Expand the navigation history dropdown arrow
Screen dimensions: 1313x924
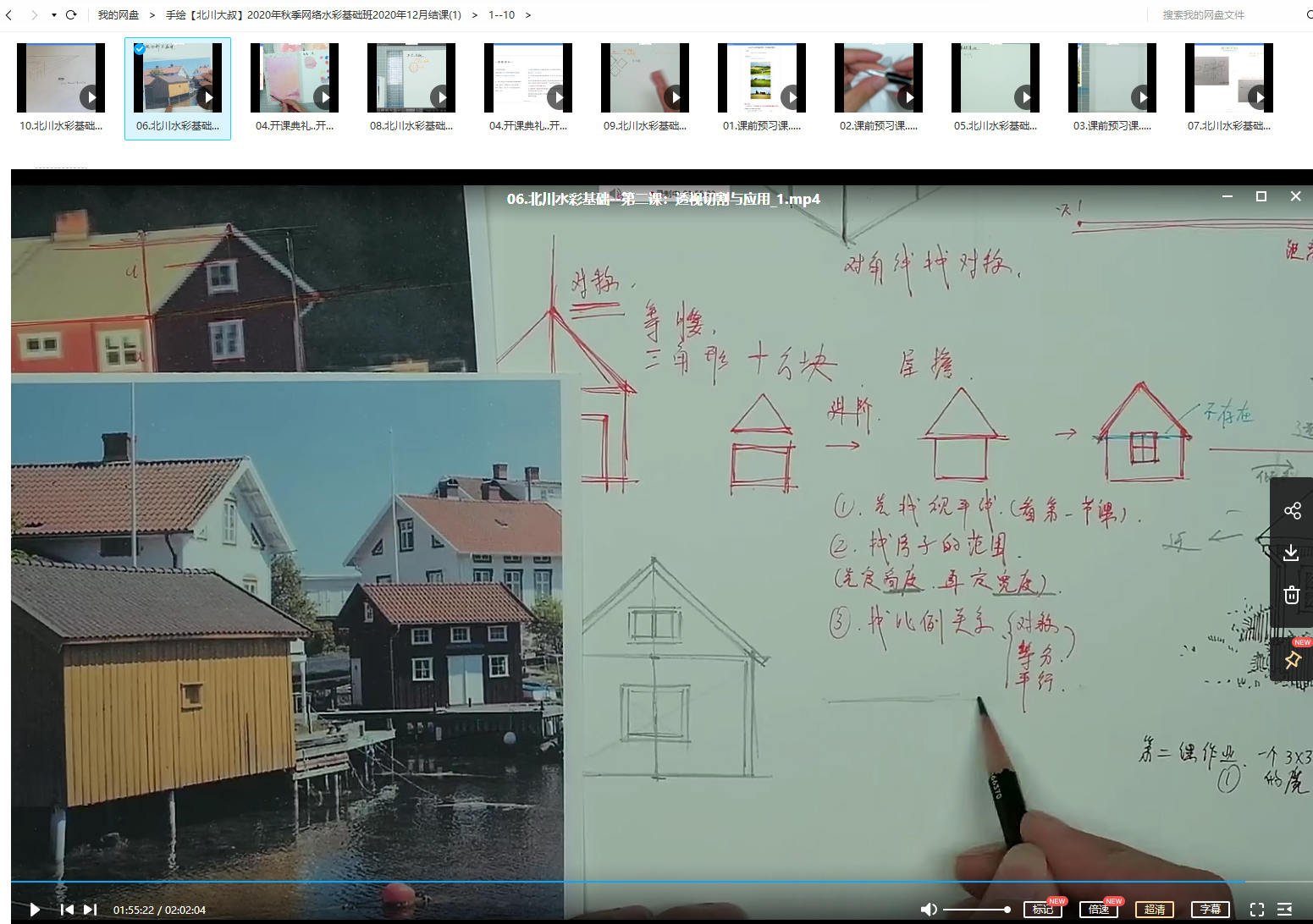coord(54,15)
